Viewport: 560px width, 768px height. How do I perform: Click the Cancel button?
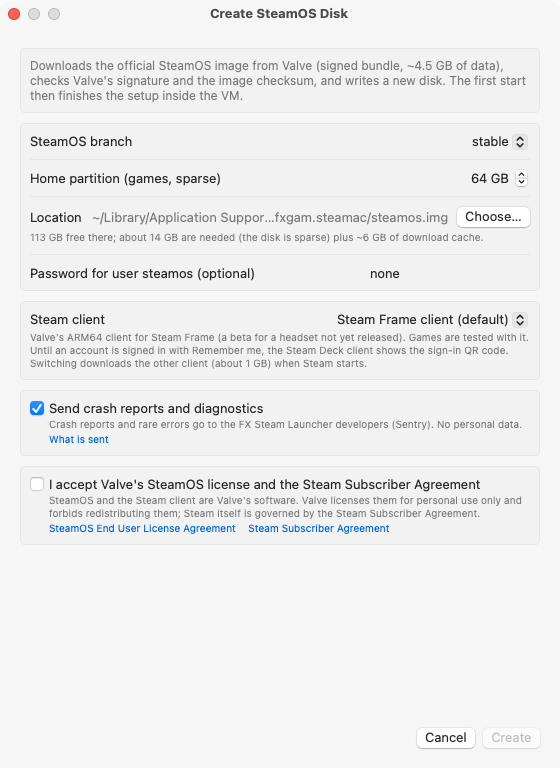(x=445, y=738)
